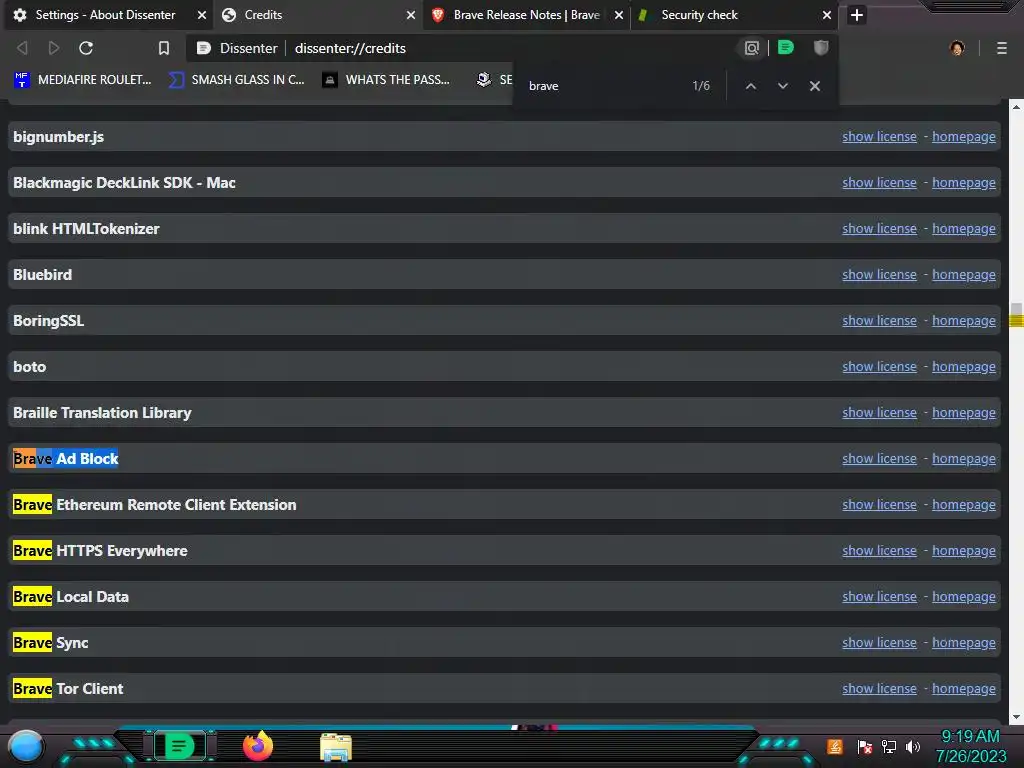Open homepage link for bignumber.js
This screenshot has height=768, width=1024.
pos(963,136)
